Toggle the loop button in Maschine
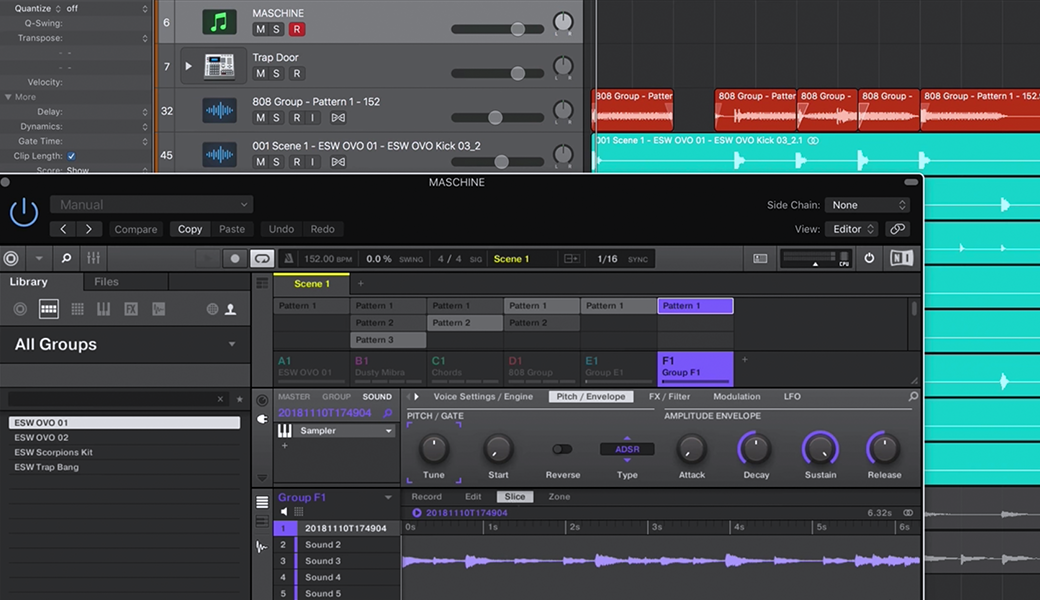1040x600 pixels. 262,259
